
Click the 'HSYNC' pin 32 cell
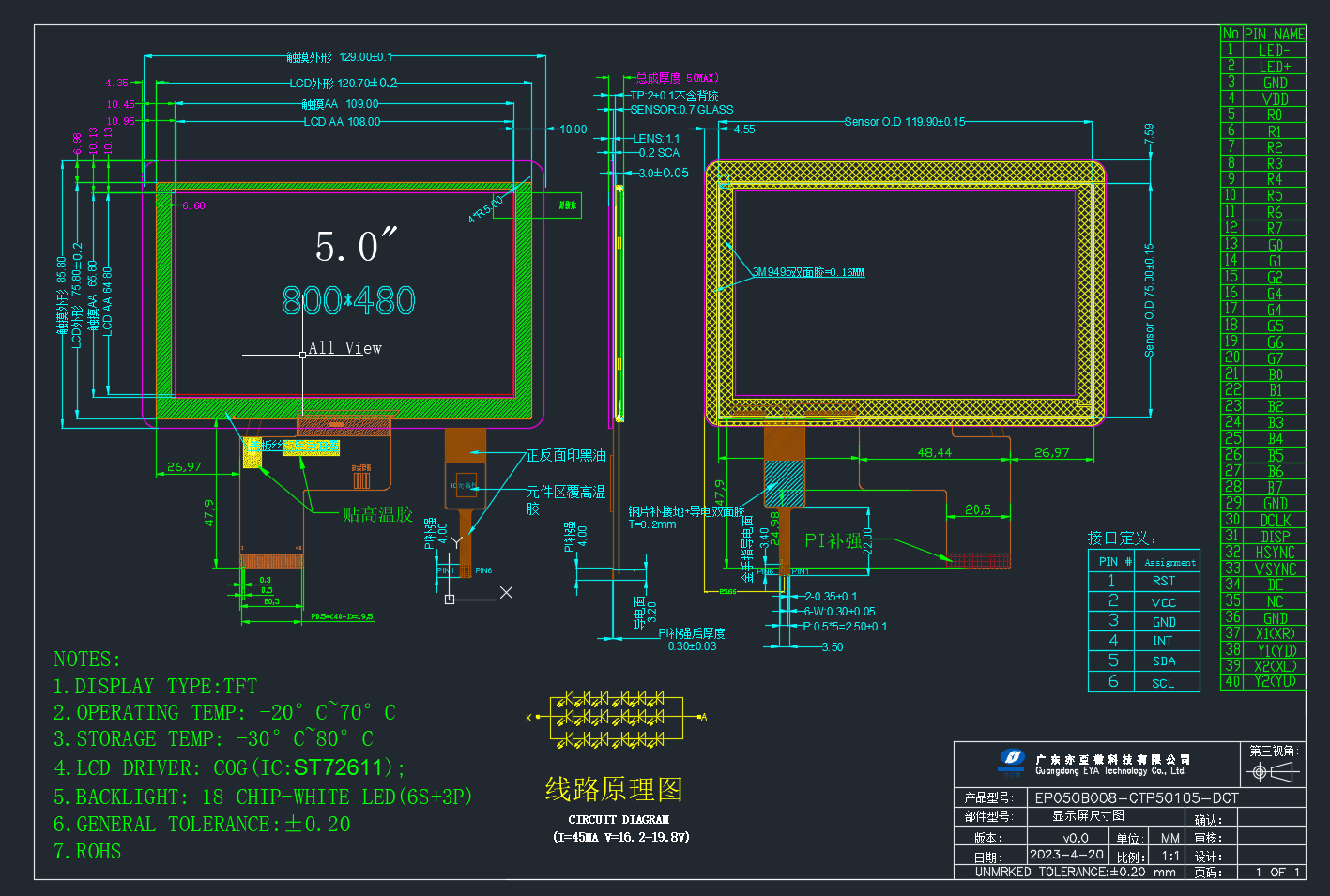click(x=1275, y=553)
